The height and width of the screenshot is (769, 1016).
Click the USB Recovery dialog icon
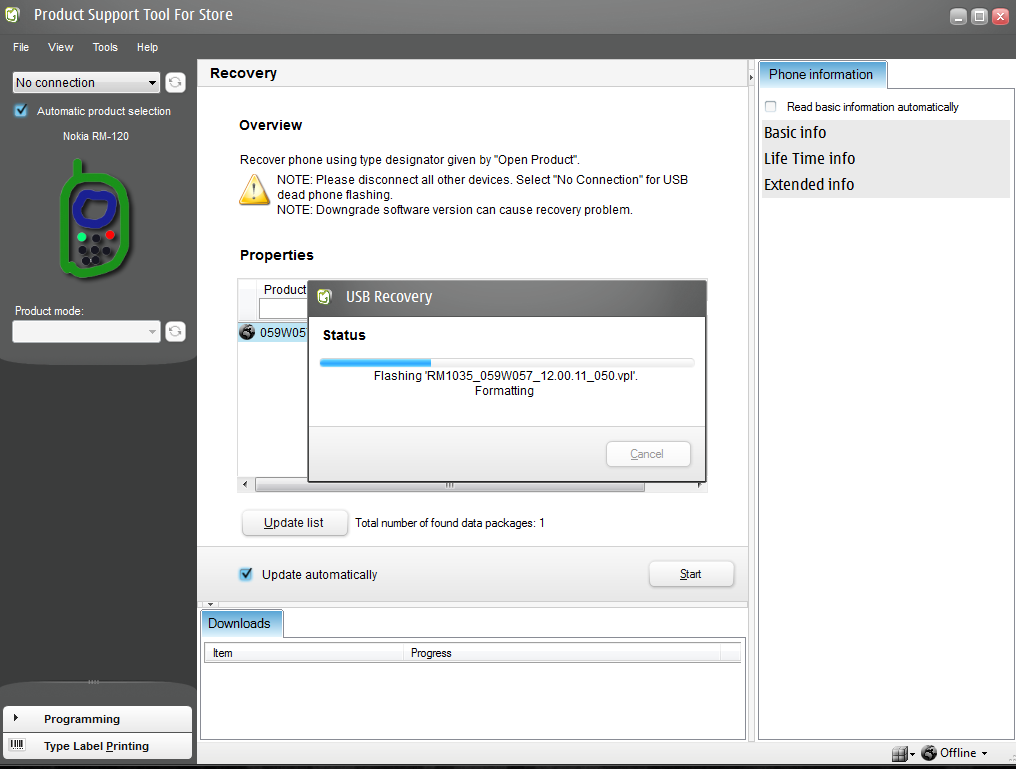click(x=325, y=297)
